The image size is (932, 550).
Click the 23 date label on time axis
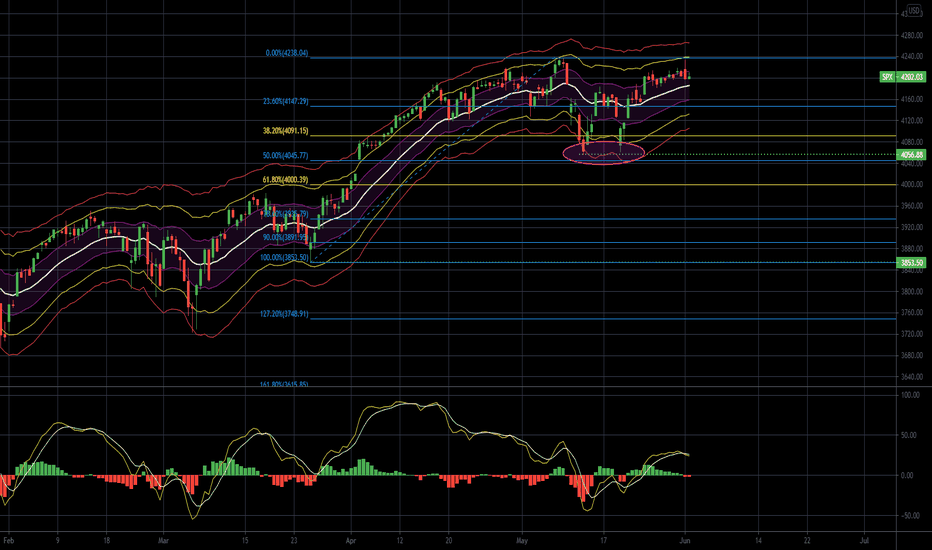tap(294, 541)
